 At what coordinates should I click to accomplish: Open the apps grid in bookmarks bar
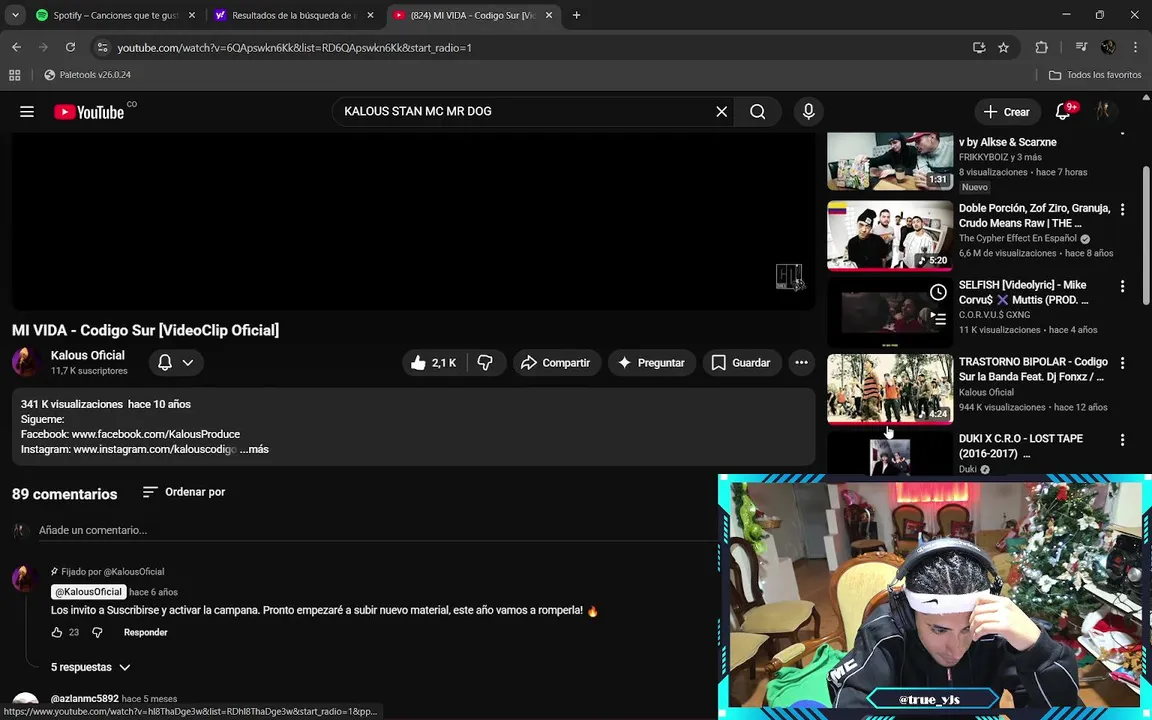(x=15, y=75)
